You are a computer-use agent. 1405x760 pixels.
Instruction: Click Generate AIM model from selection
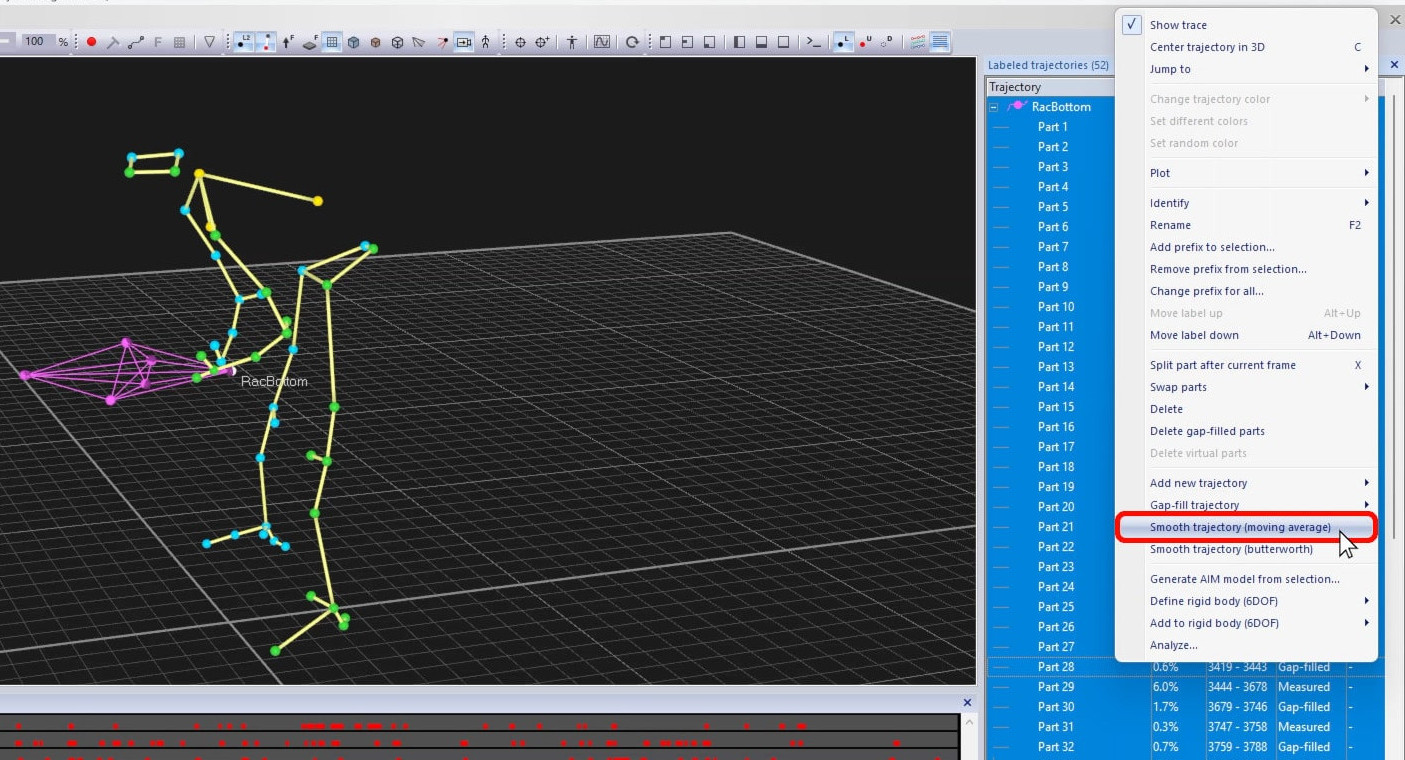[x=1244, y=579]
